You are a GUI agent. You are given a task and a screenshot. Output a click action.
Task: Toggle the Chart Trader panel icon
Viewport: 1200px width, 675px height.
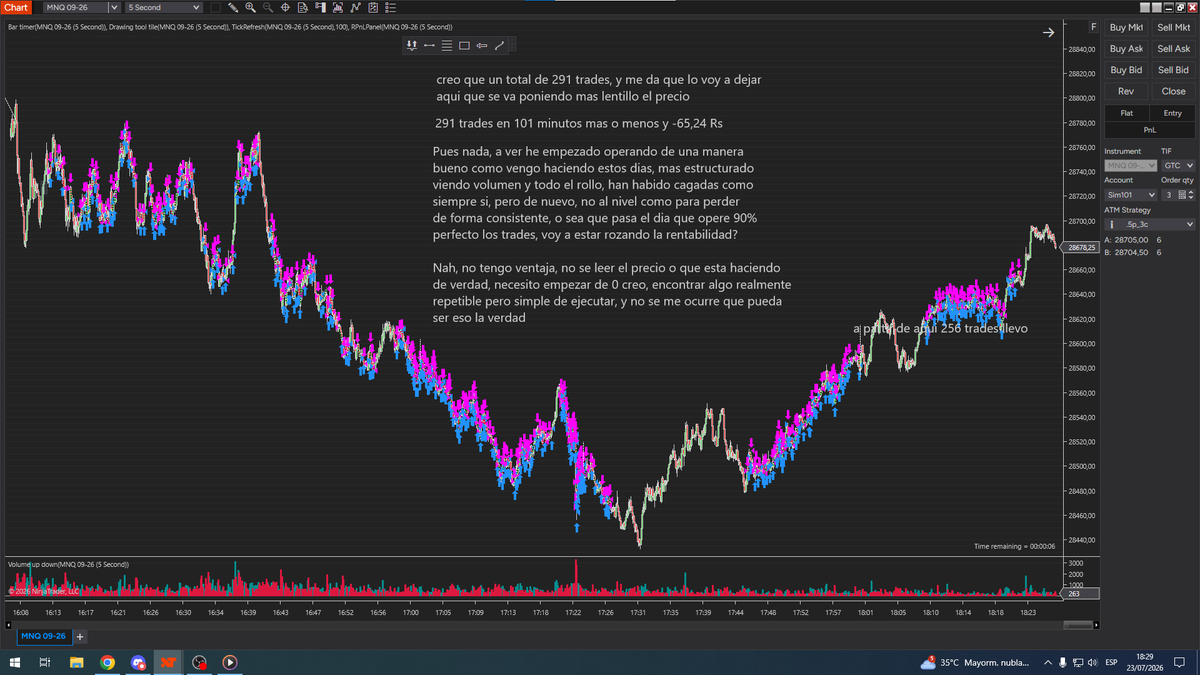[320, 7]
